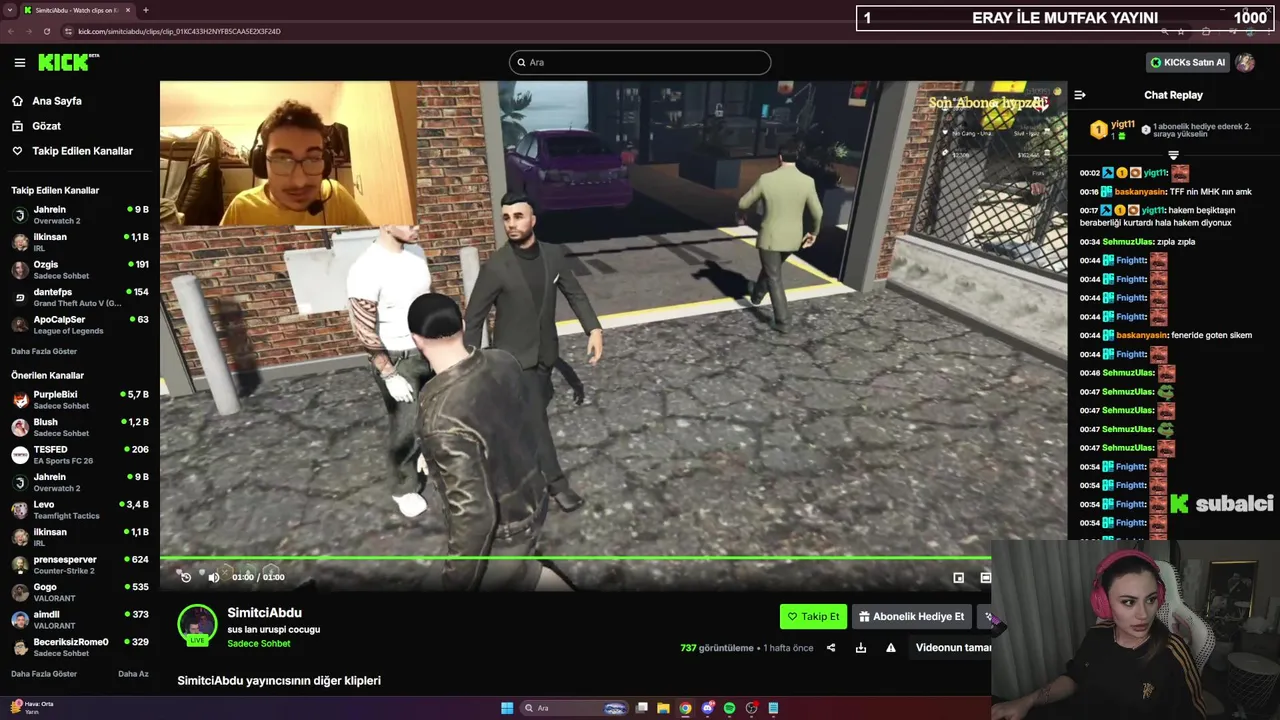Go back in browser

12,31
